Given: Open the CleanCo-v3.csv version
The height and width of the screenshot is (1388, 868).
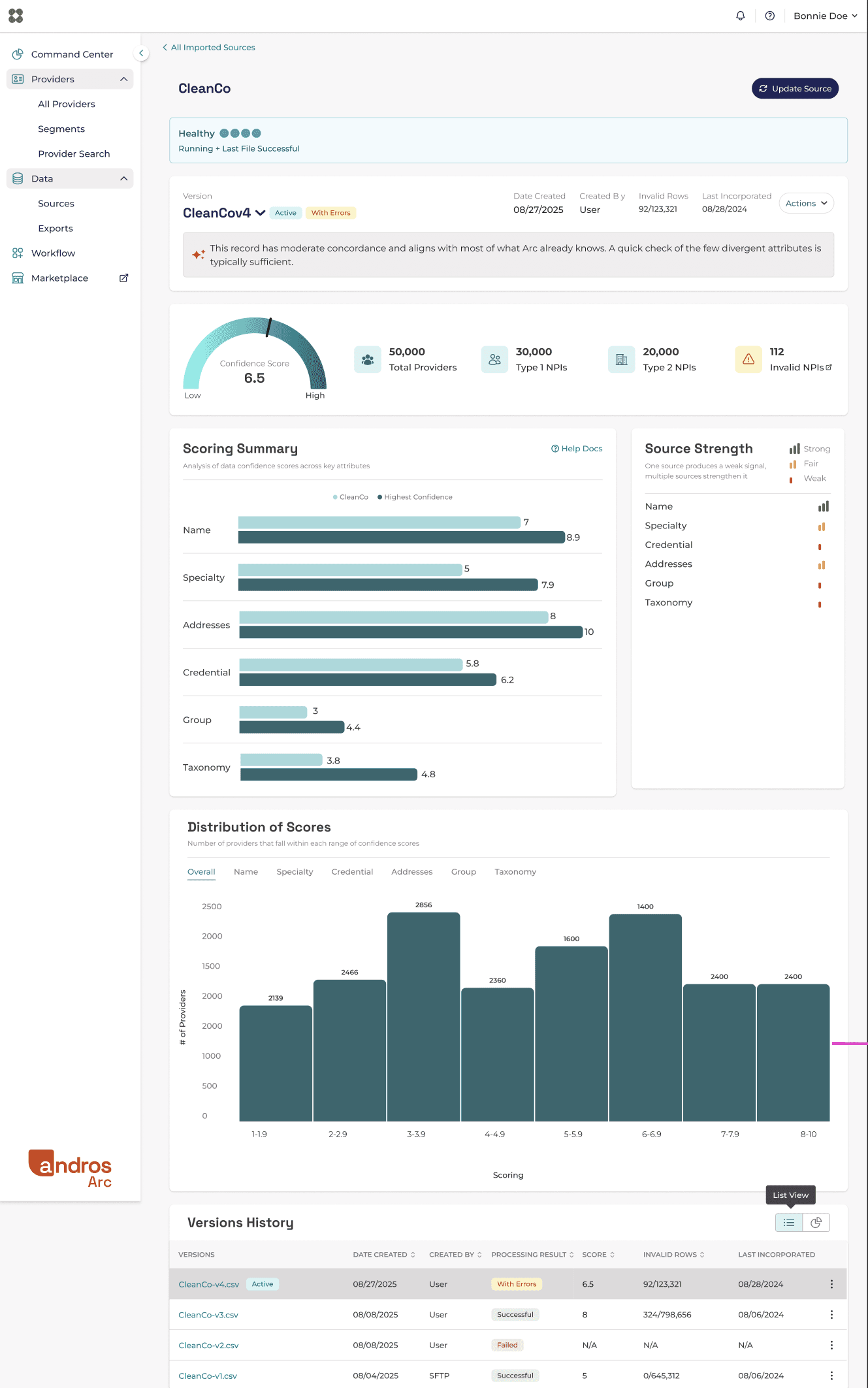Looking at the screenshot, I should pos(208,1315).
